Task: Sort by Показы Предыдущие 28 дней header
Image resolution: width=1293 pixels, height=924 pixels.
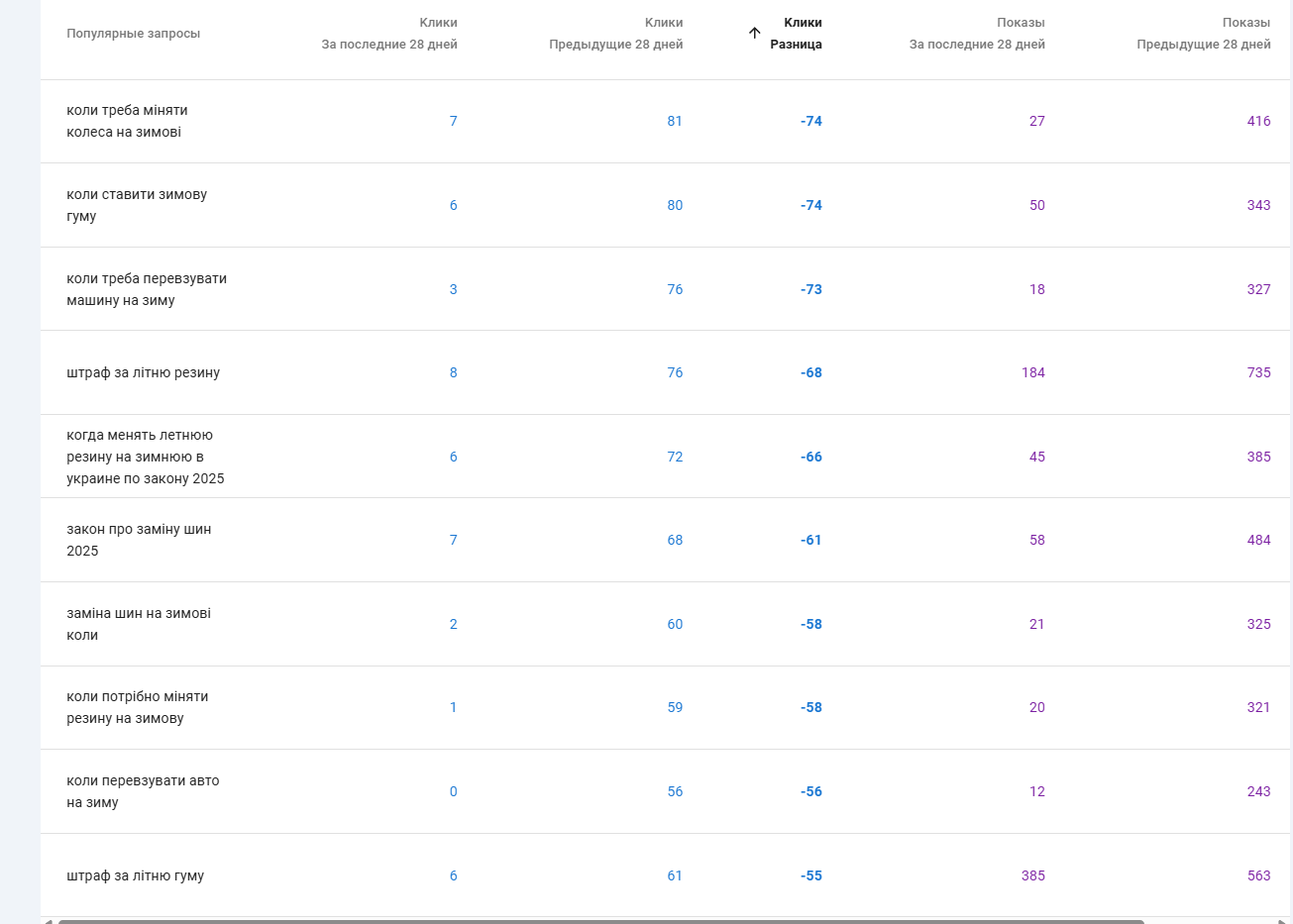Action: [x=1203, y=34]
